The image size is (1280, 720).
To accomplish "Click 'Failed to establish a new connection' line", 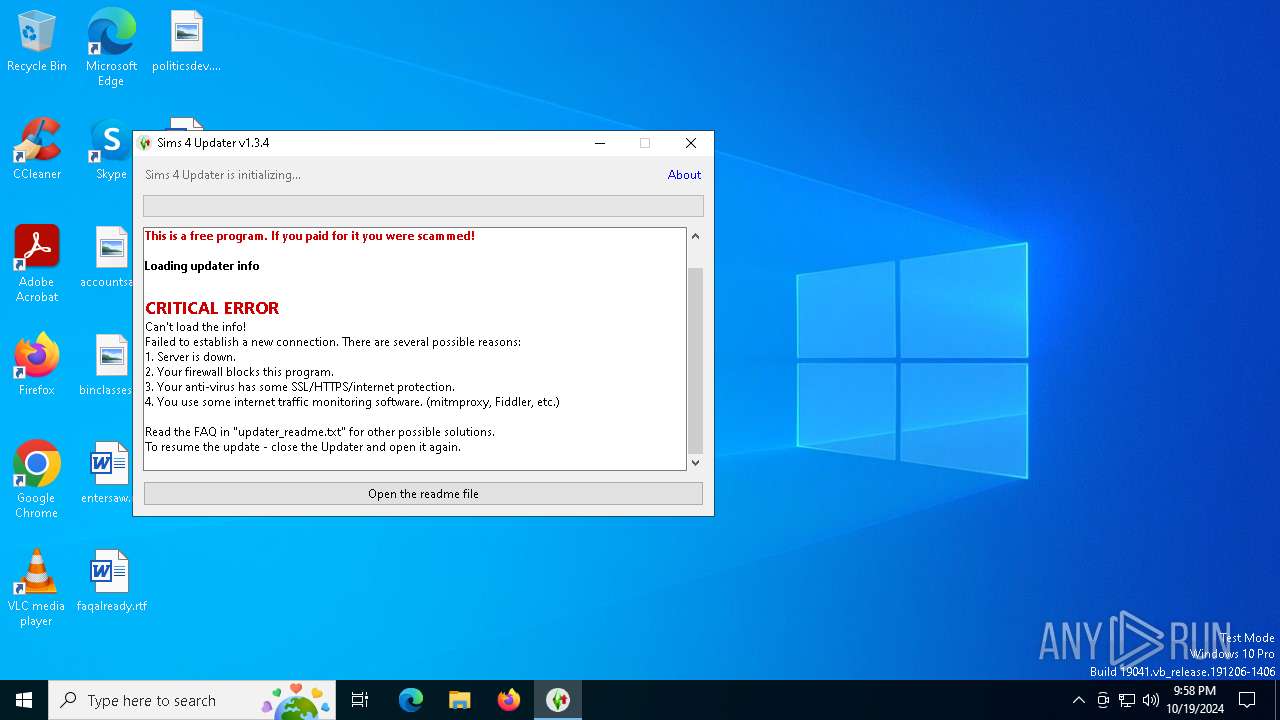I will point(333,342).
